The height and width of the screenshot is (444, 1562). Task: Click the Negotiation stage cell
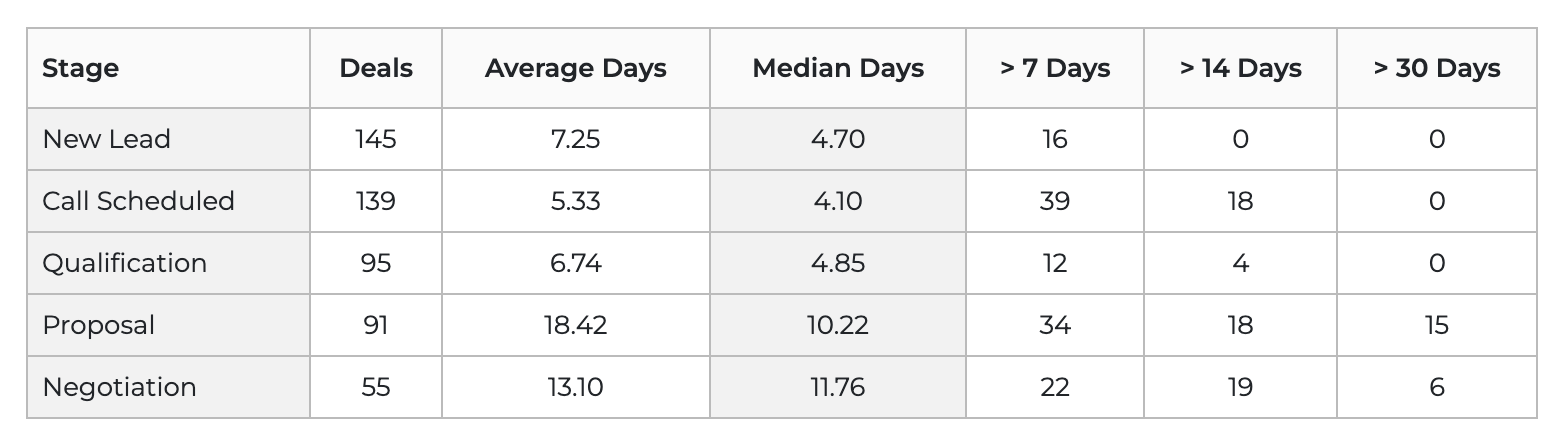tap(119, 387)
